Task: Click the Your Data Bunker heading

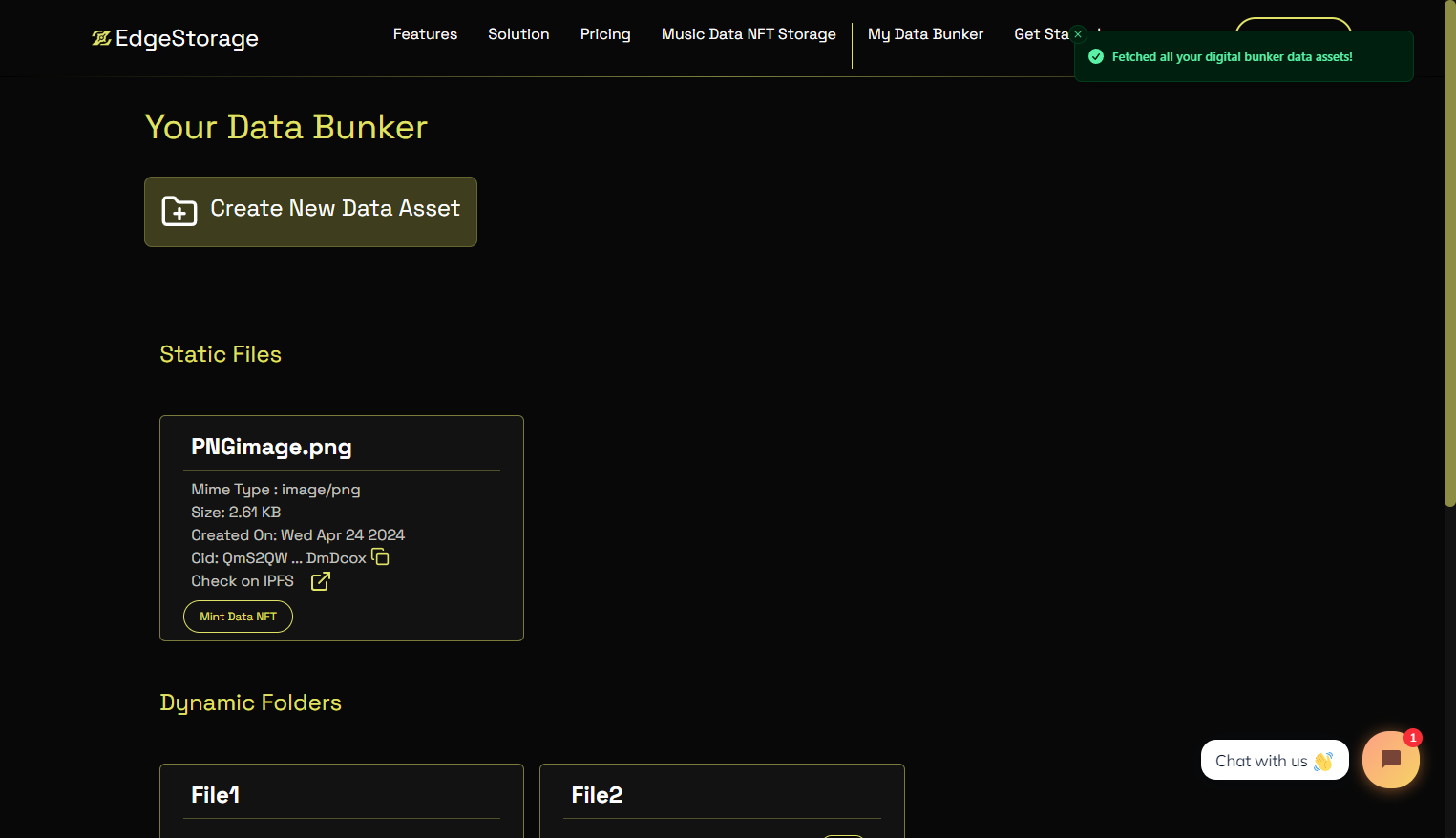Action: pos(285,127)
